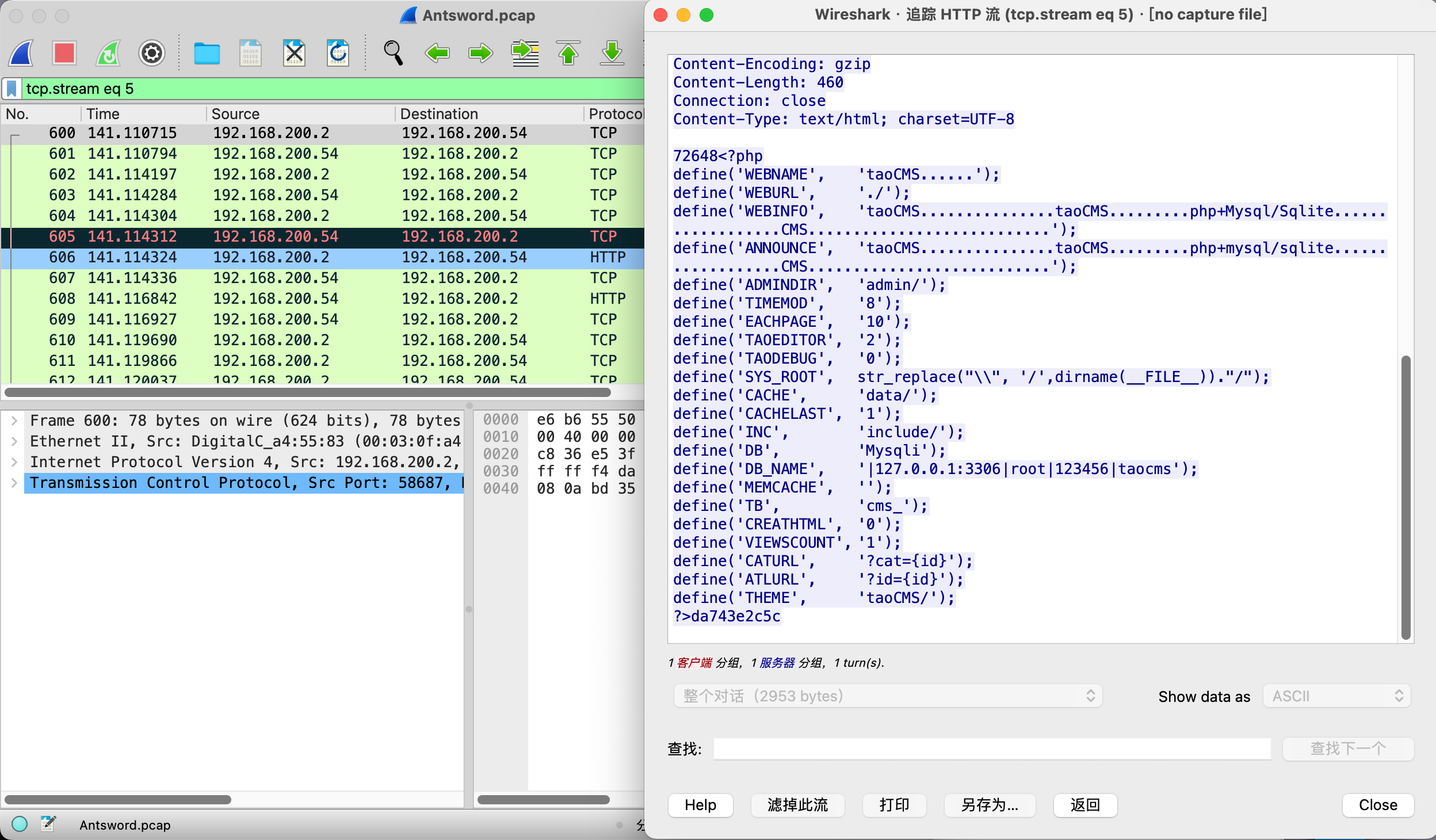Select packet 611 row
The height and width of the screenshot is (840, 1436).
point(323,361)
